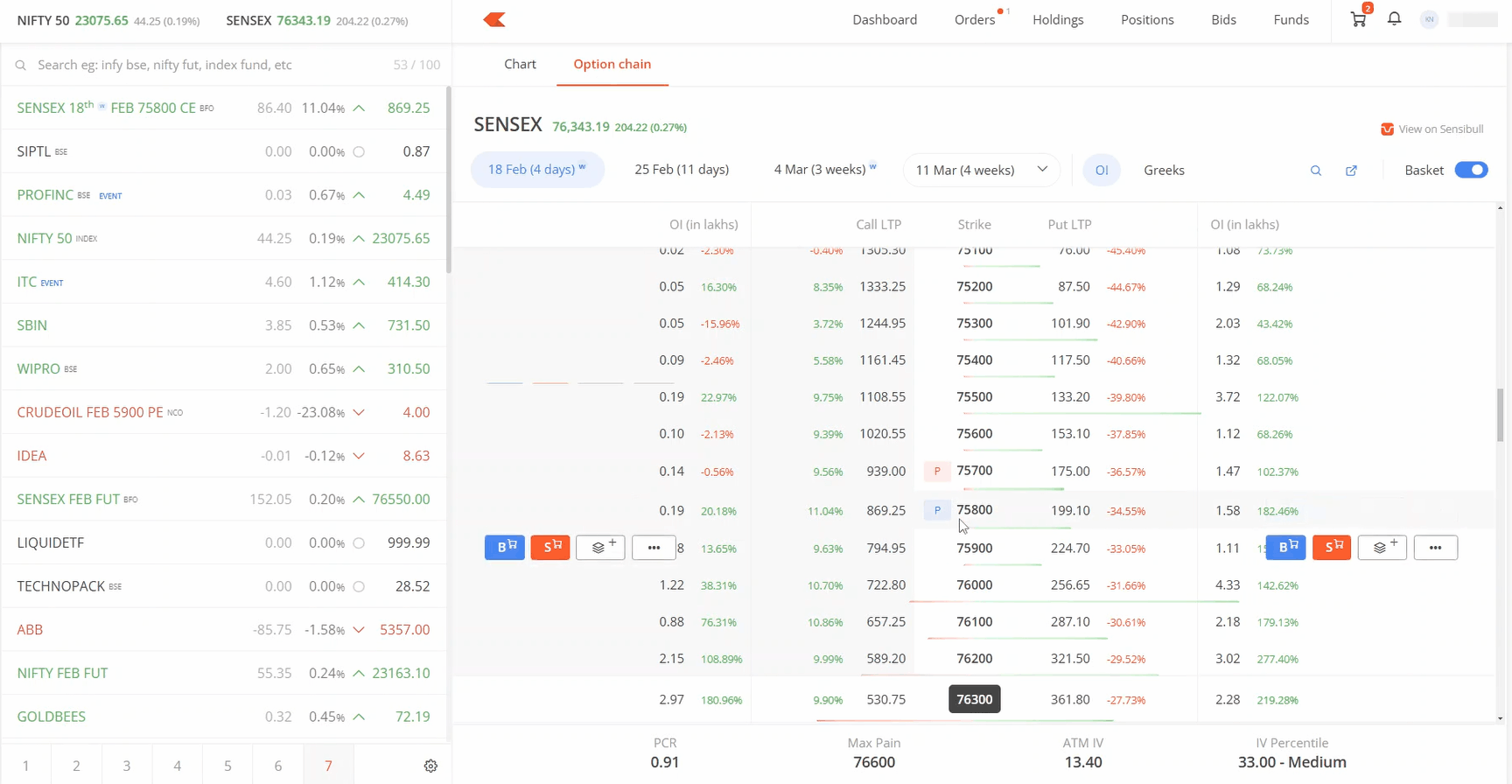Click the NIFTY 50 ticker in header
This screenshot has height=784, width=1512.
(x=108, y=20)
